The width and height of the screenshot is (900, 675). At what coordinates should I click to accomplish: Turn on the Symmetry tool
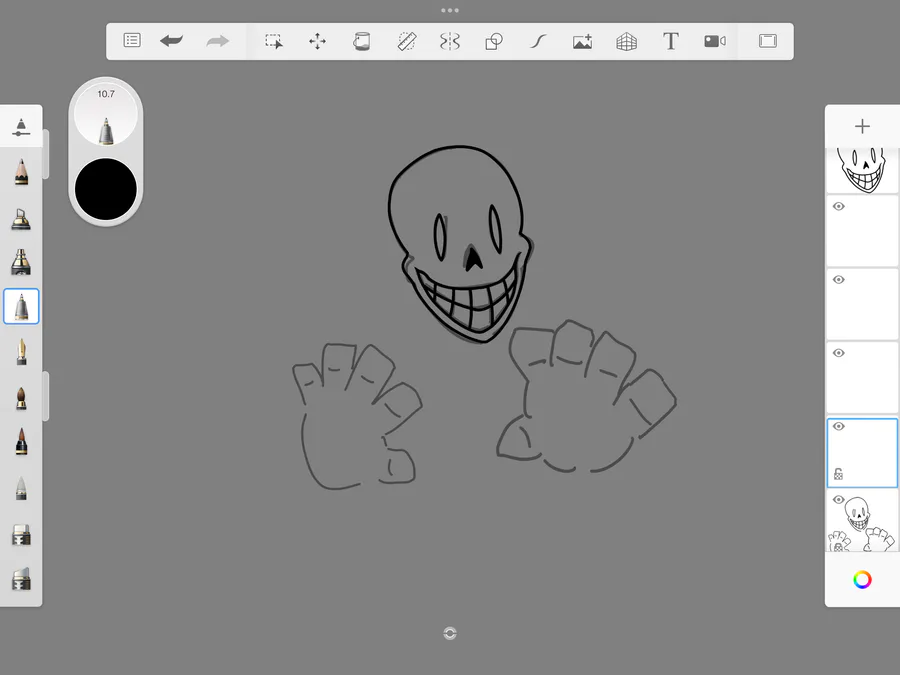(450, 41)
